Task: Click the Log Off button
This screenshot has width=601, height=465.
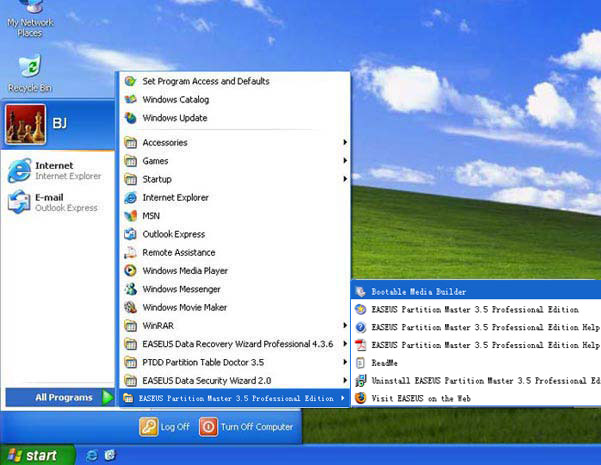Action: 164,427
